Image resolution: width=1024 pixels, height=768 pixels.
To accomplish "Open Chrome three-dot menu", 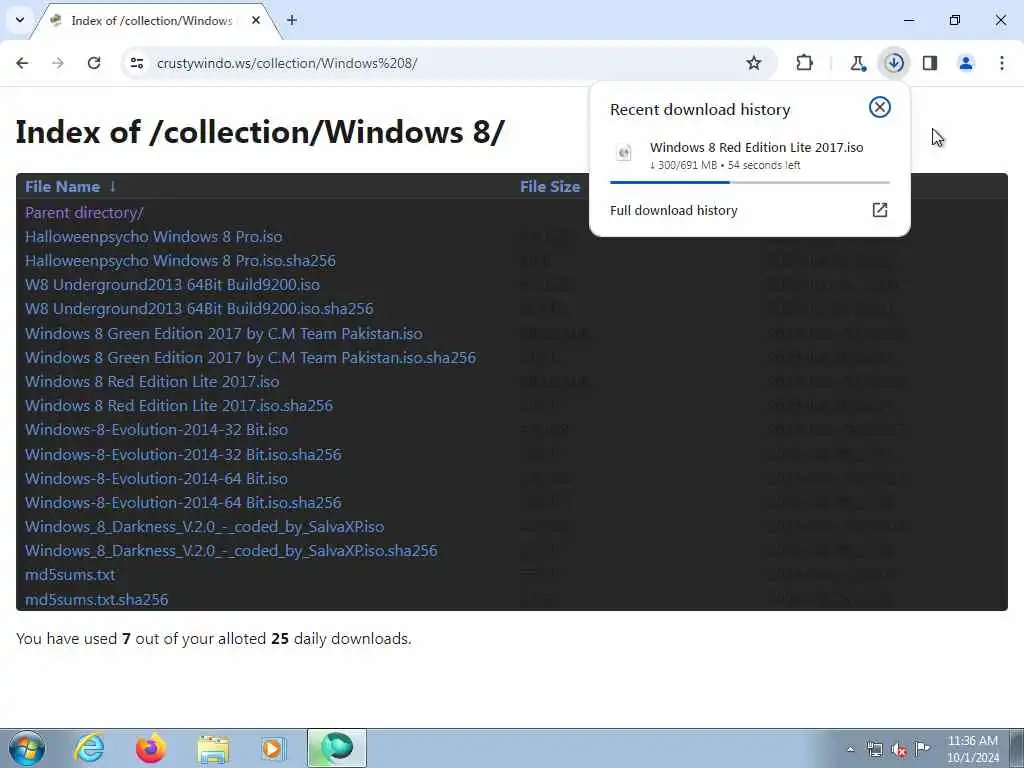I will [1002, 63].
